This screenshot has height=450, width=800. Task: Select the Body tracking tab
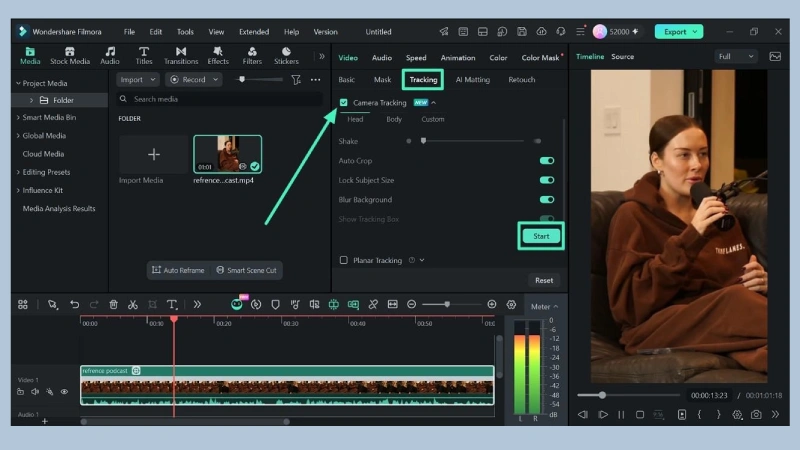pos(394,119)
